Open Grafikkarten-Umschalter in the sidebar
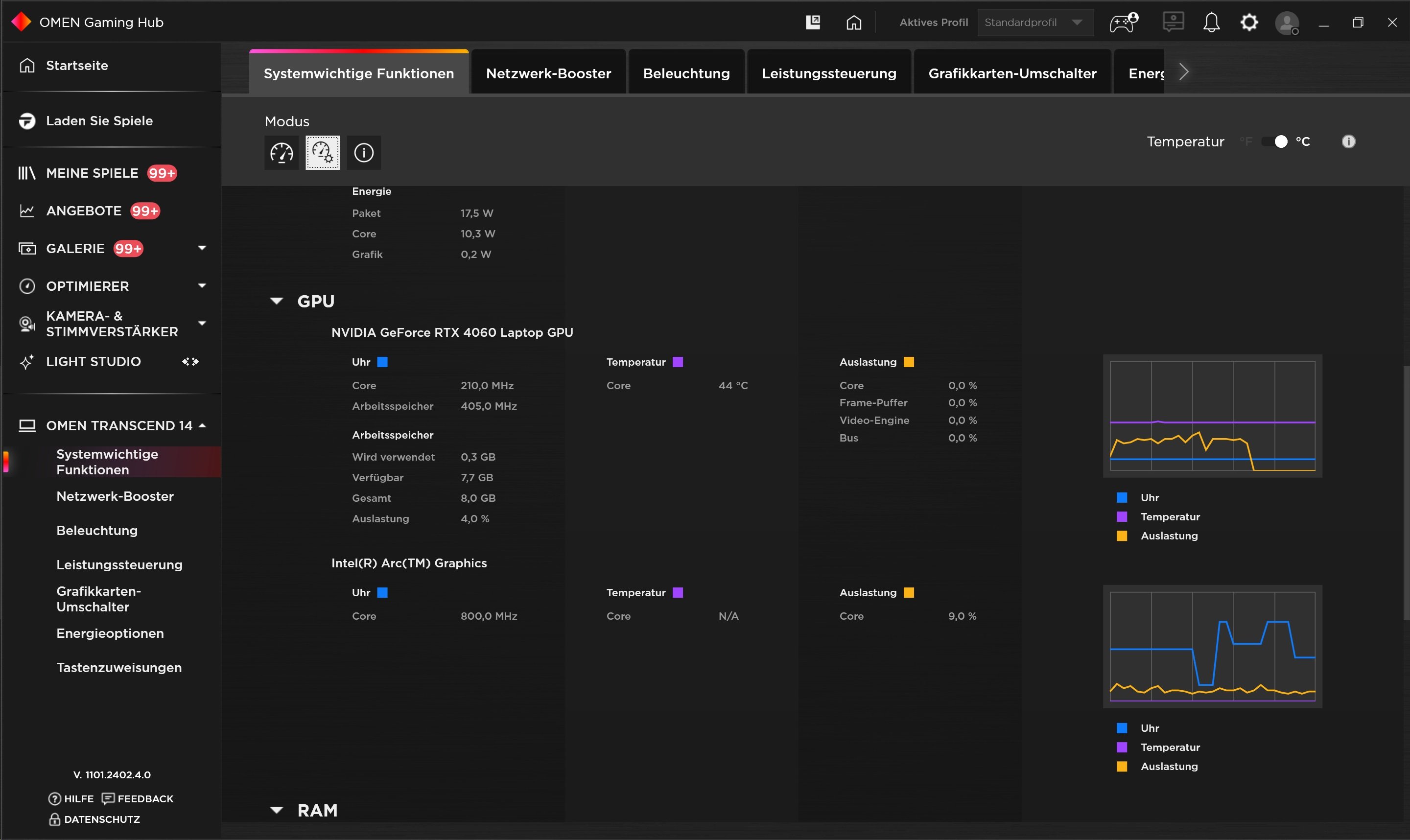Image resolution: width=1410 pixels, height=840 pixels. tap(99, 599)
